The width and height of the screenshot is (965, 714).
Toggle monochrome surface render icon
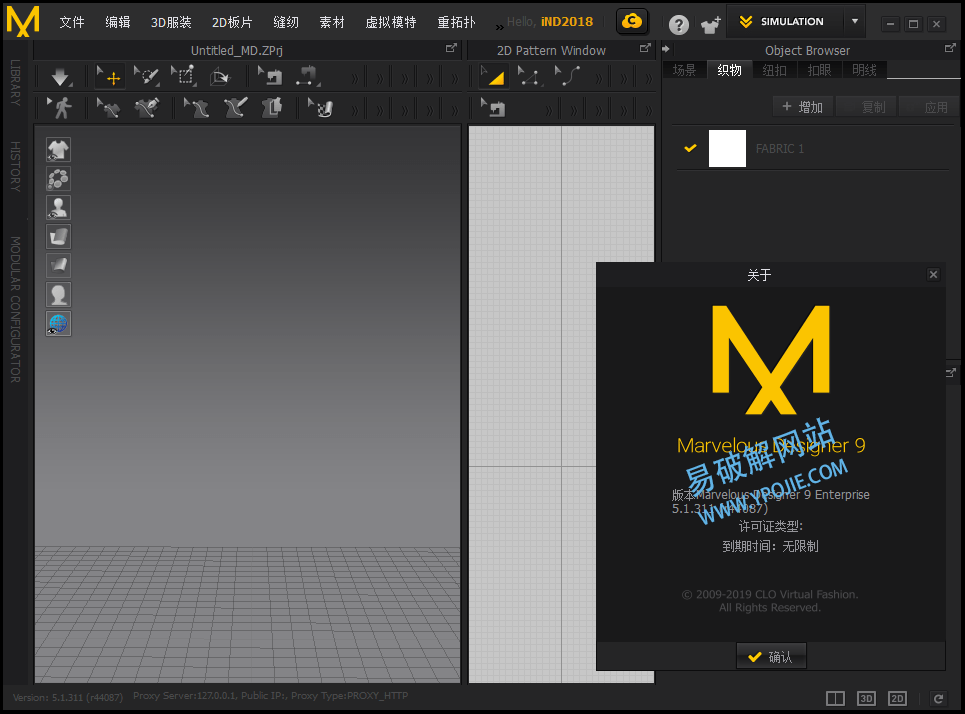coord(58,265)
